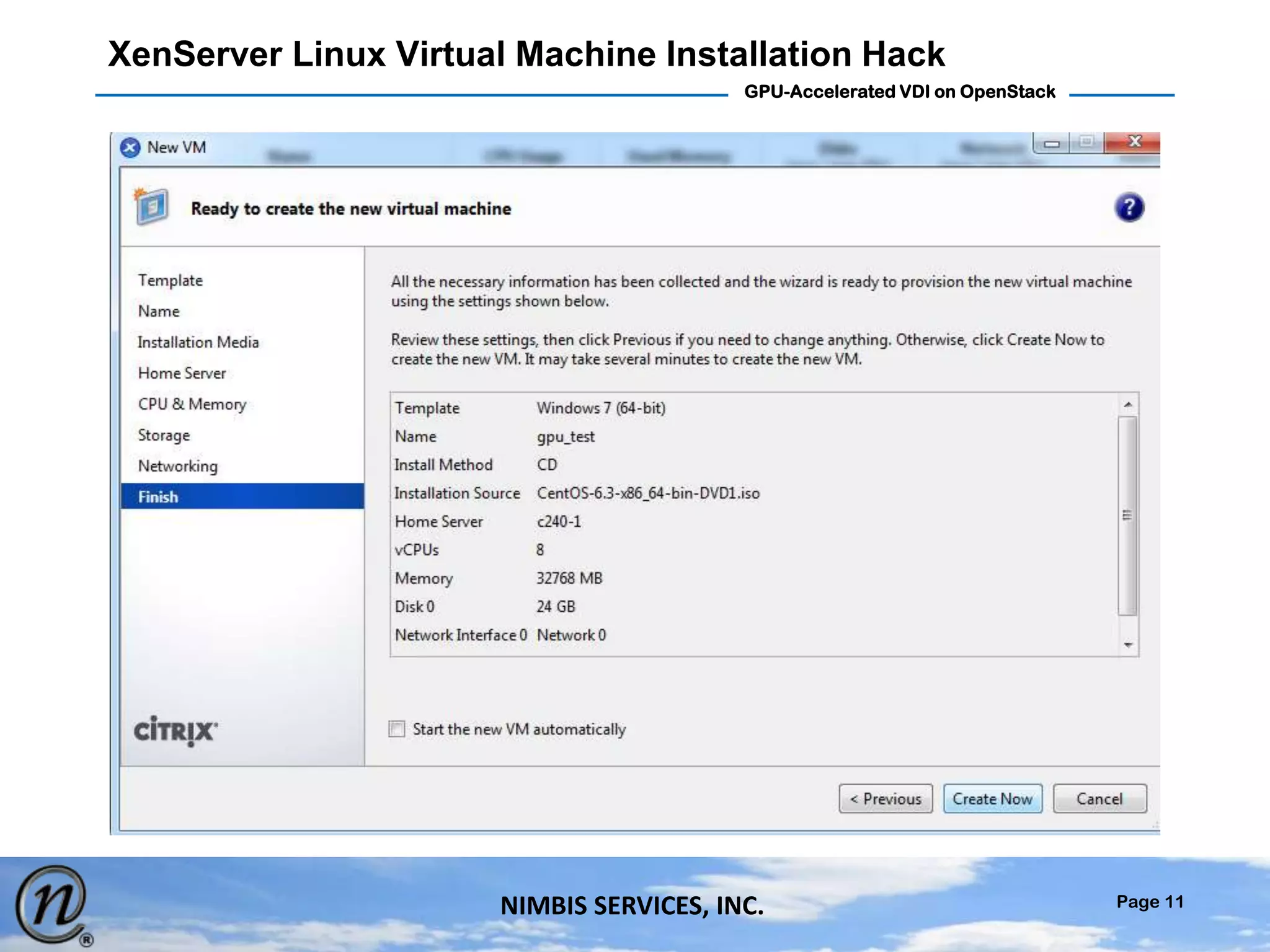Click the Nimbis logo in the footer
This screenshot has height=952, width=1270.
tap(53, 905)
